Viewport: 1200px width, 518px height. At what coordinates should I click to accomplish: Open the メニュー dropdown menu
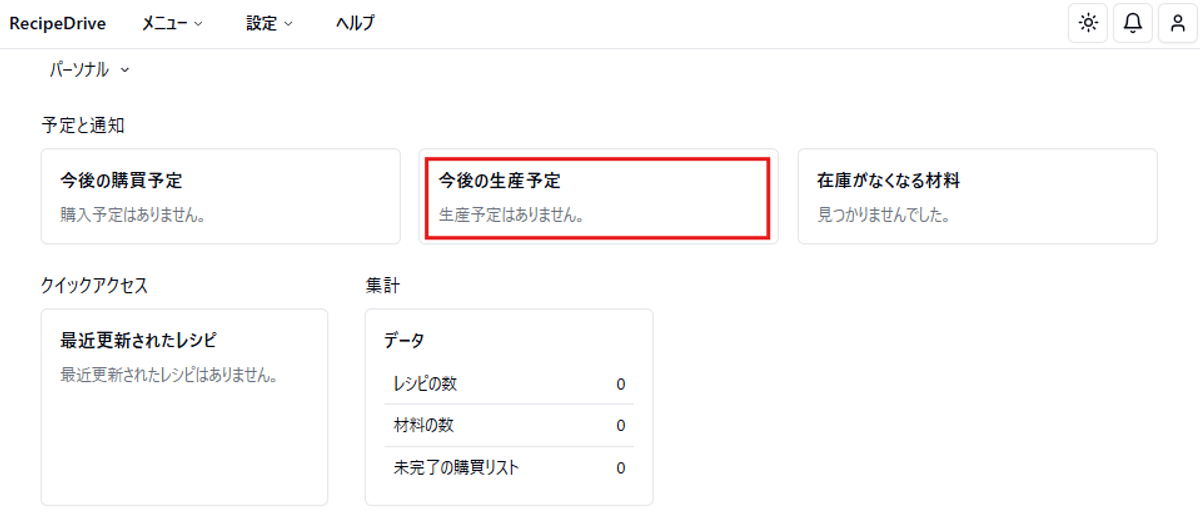pos(172,23)
